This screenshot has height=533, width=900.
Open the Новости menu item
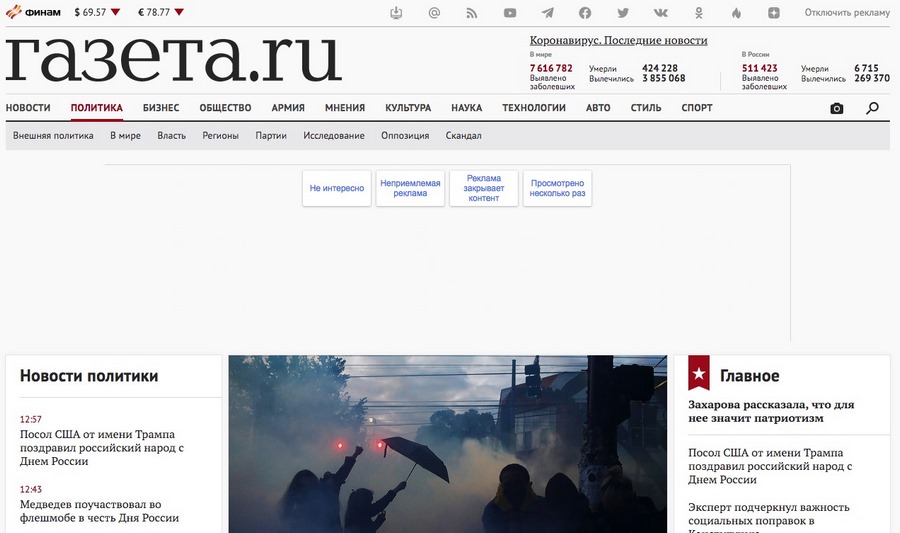28,108
